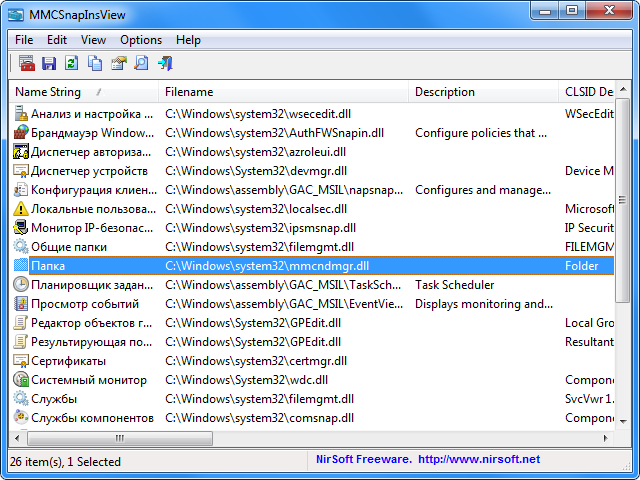Click icon of Монитор IP-безопас... row
Screen dimensions: 640x480
click(21, 227)
